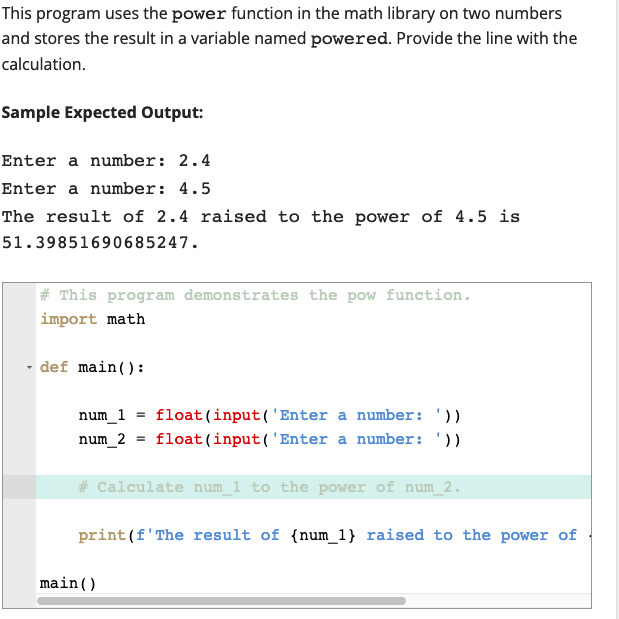Click the Sample Expected Output heading
This screenshot has width=619, height=619.
[102, 113]
